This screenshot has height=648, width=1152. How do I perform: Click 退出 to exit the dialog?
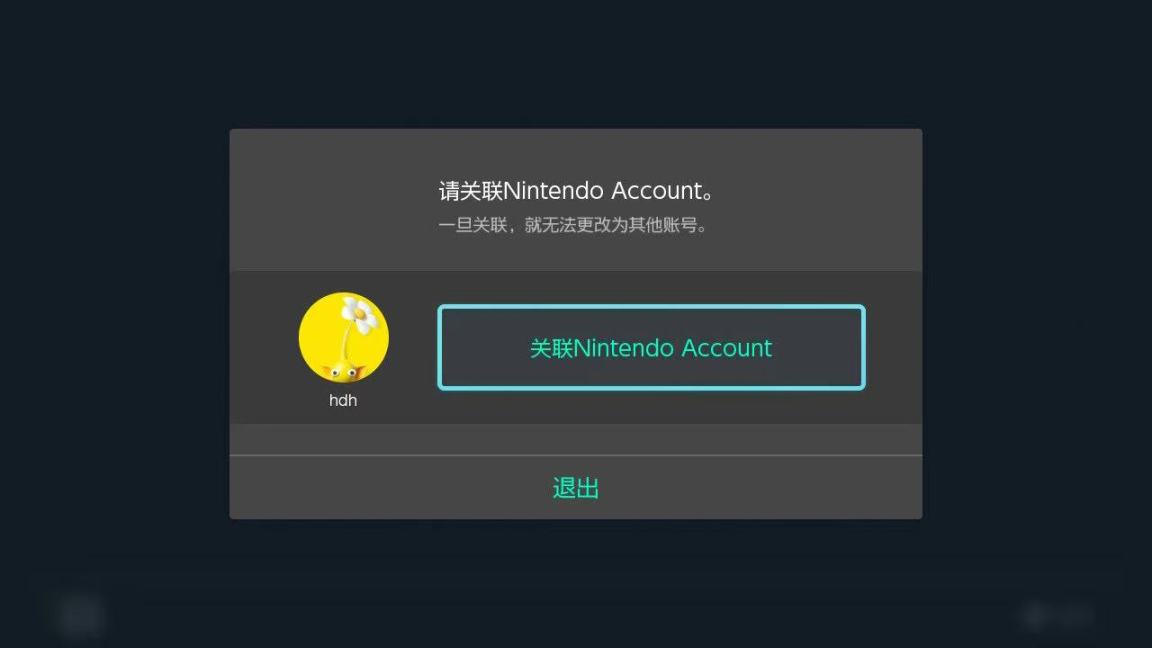[576, 488]
